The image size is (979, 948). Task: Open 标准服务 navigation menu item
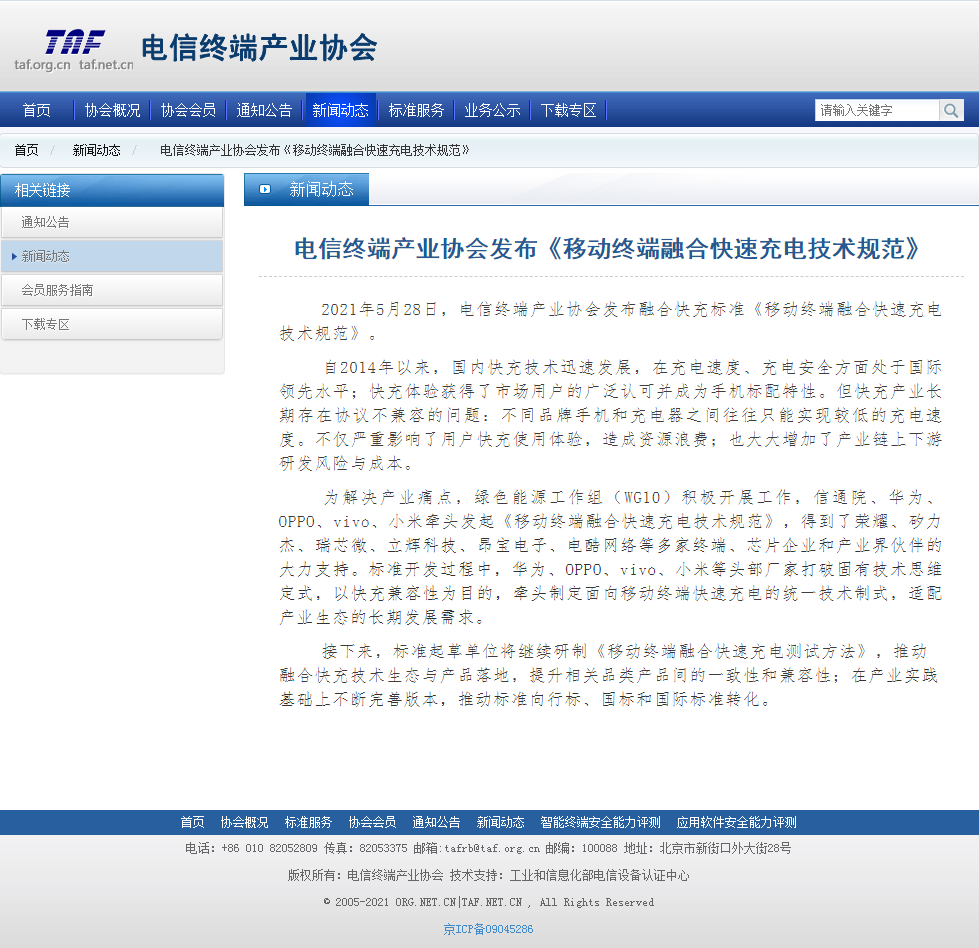coord(416,110)
